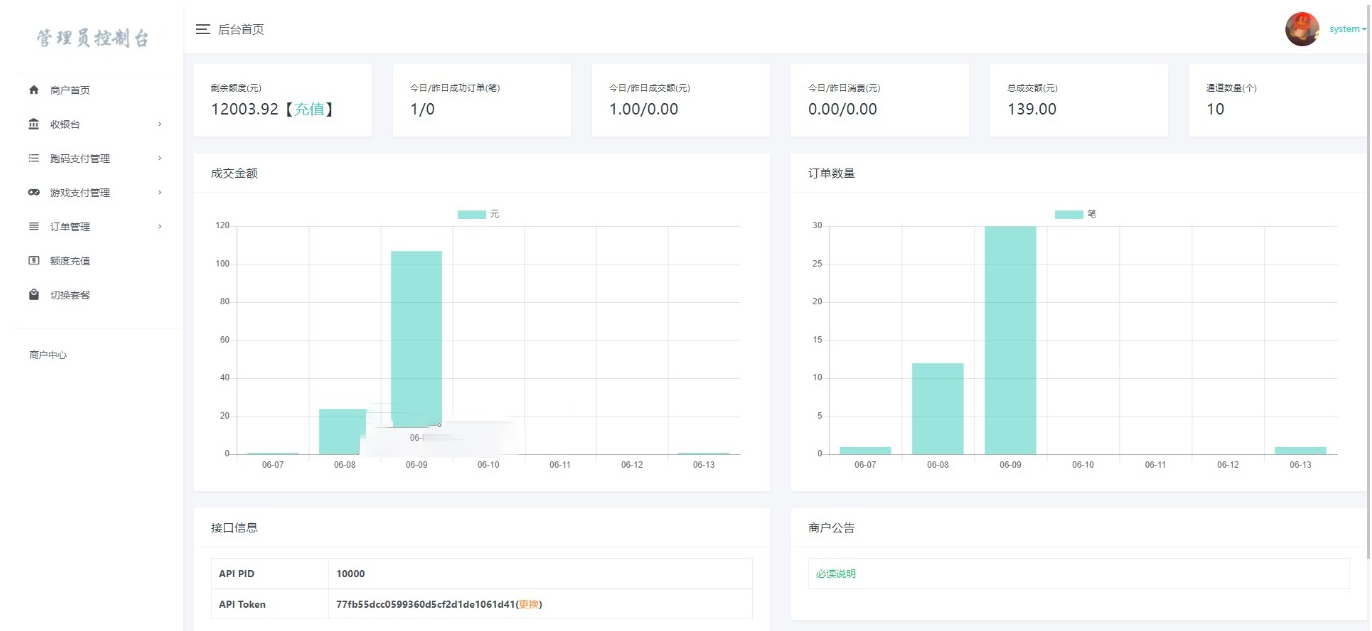The width and height of the screenshot is (1372, 631).
Task: Click the bag icon for 切换套餐
Action: tap(34, 295)
